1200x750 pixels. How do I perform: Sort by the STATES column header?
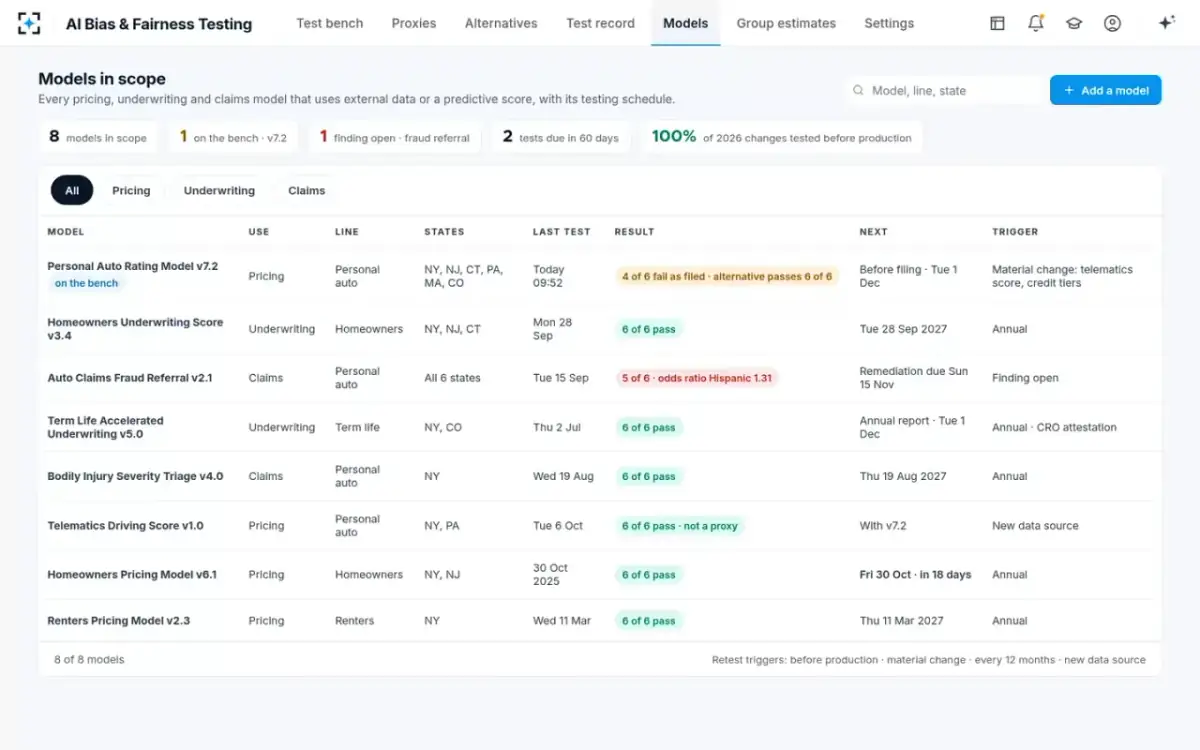pyautogui.click(x=444, y=231)
